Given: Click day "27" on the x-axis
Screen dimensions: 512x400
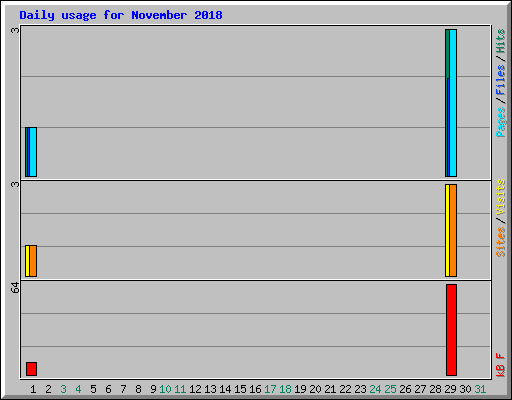Looking at the screenshot, I should click(x=420, y=389).
